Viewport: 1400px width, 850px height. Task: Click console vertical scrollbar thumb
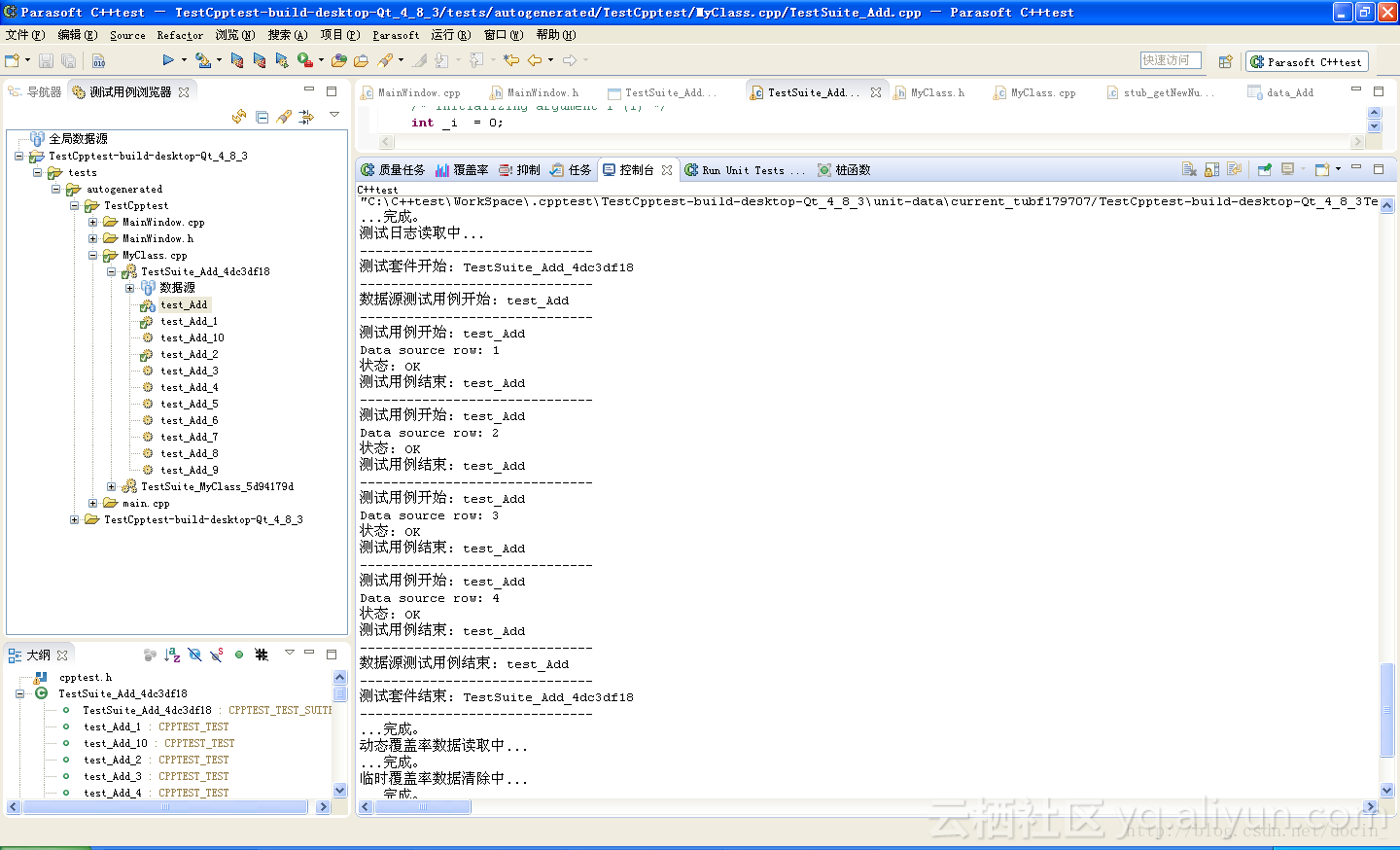[1387, 710]
